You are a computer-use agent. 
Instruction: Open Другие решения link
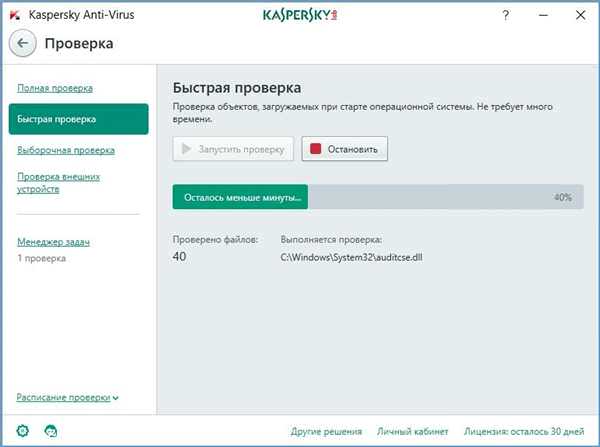point(326,431)
